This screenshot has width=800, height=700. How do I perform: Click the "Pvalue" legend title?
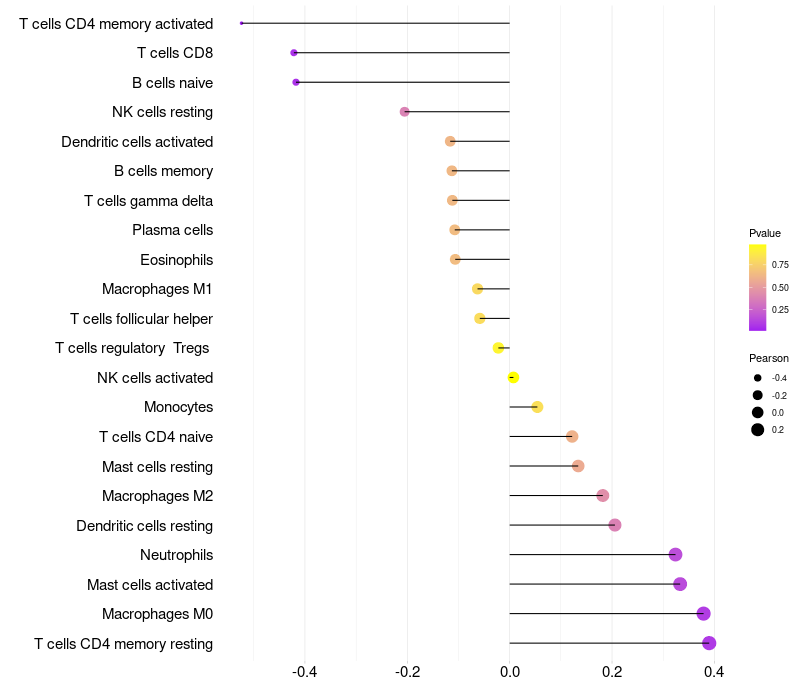point(765,233)
